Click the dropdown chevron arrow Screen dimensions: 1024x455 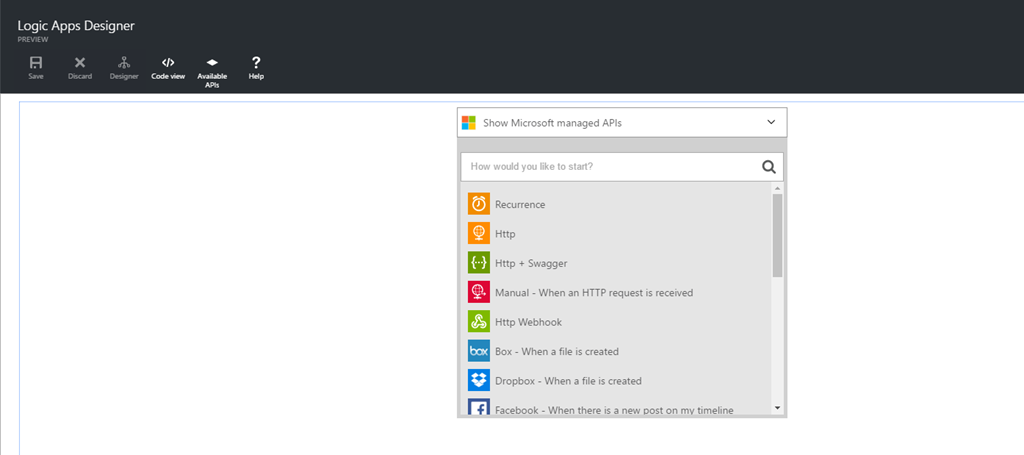(x=771, y=122)
